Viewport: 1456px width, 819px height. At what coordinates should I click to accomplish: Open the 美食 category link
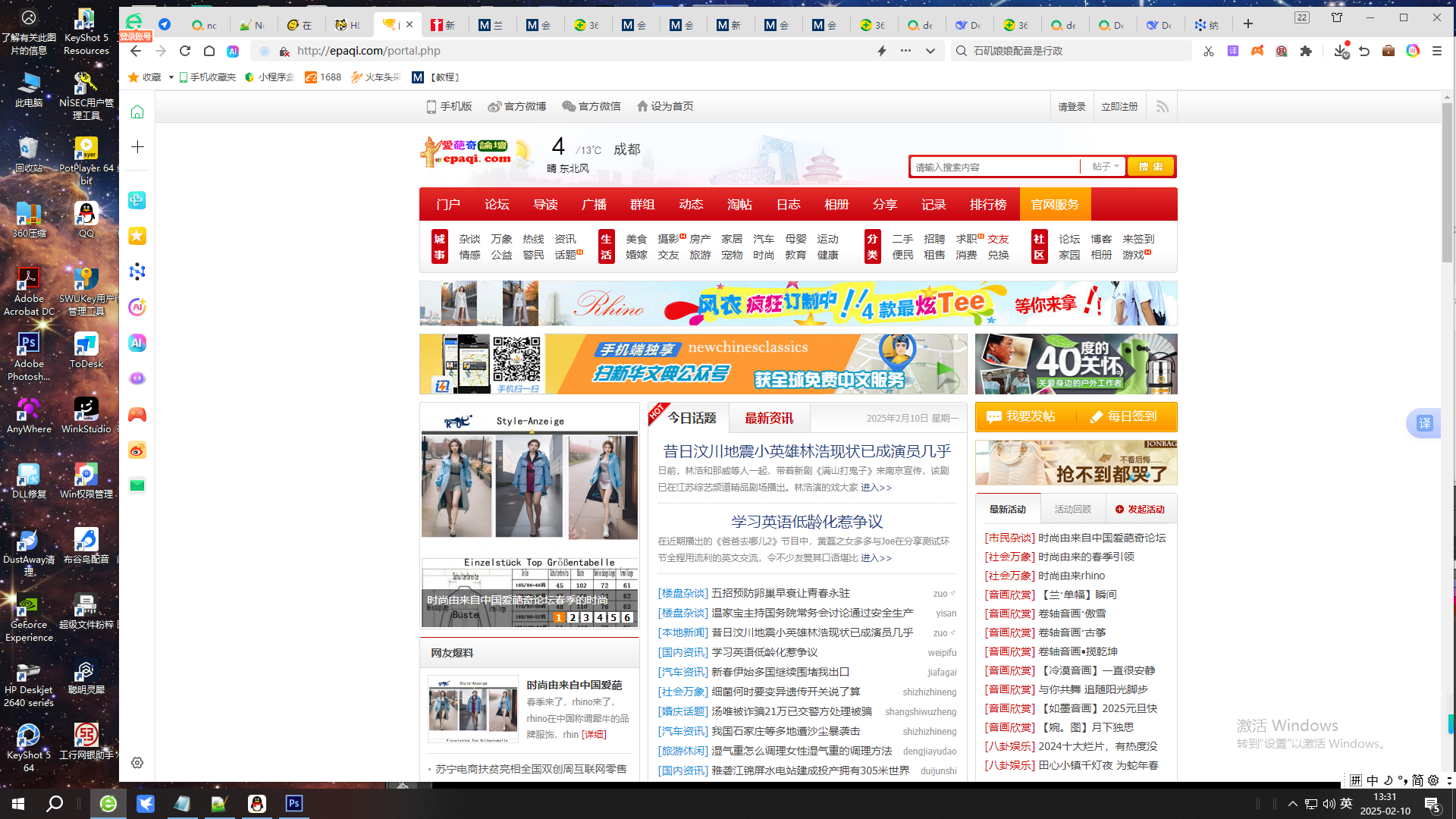[x=636, y=239]
